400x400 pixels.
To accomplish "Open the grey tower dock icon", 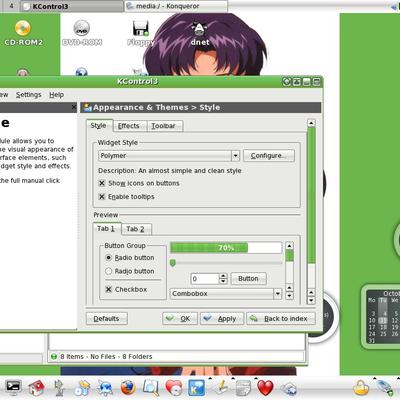I will tap(59, 388).
